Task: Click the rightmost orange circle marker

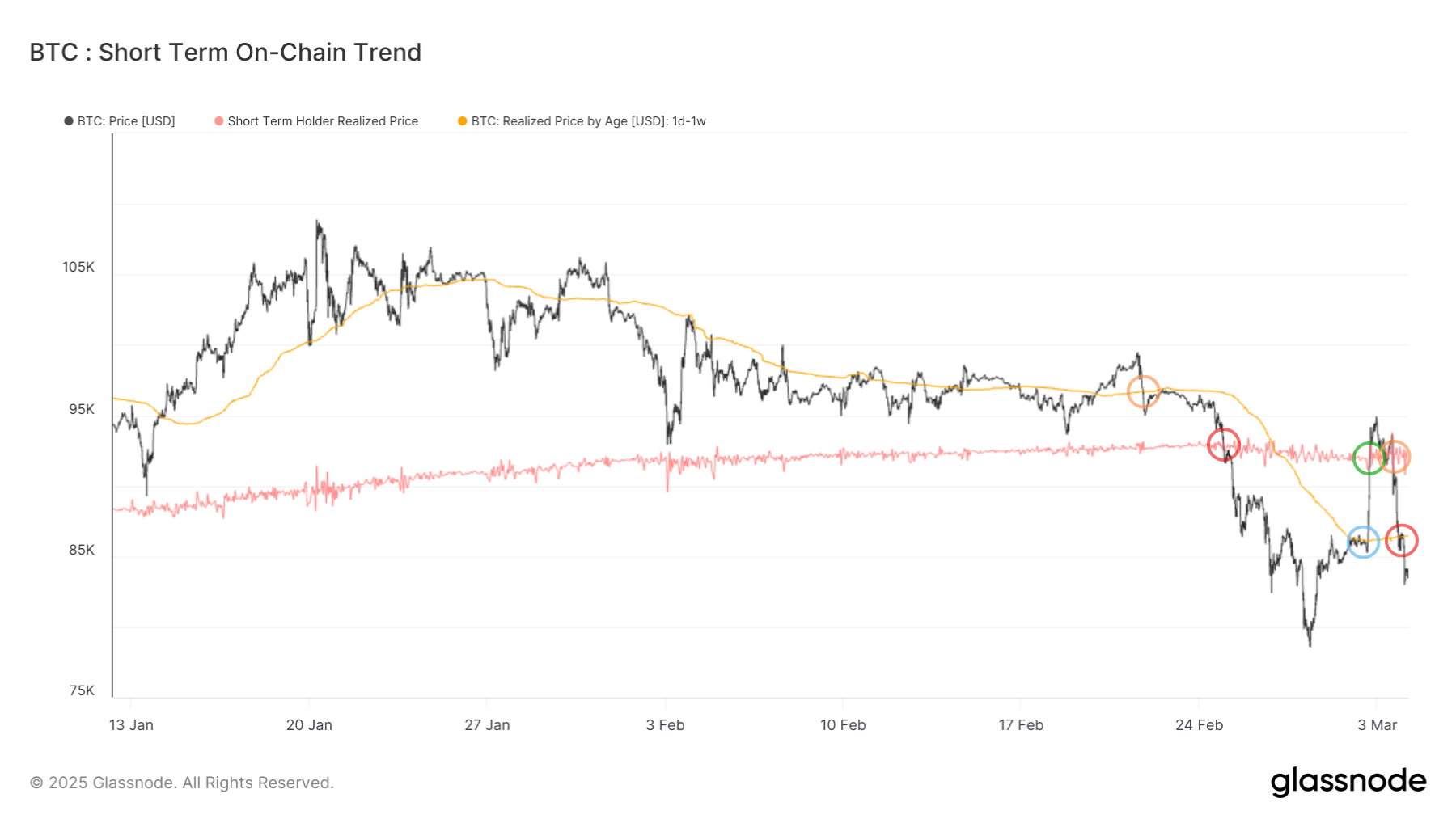Action: (1395, 457)
